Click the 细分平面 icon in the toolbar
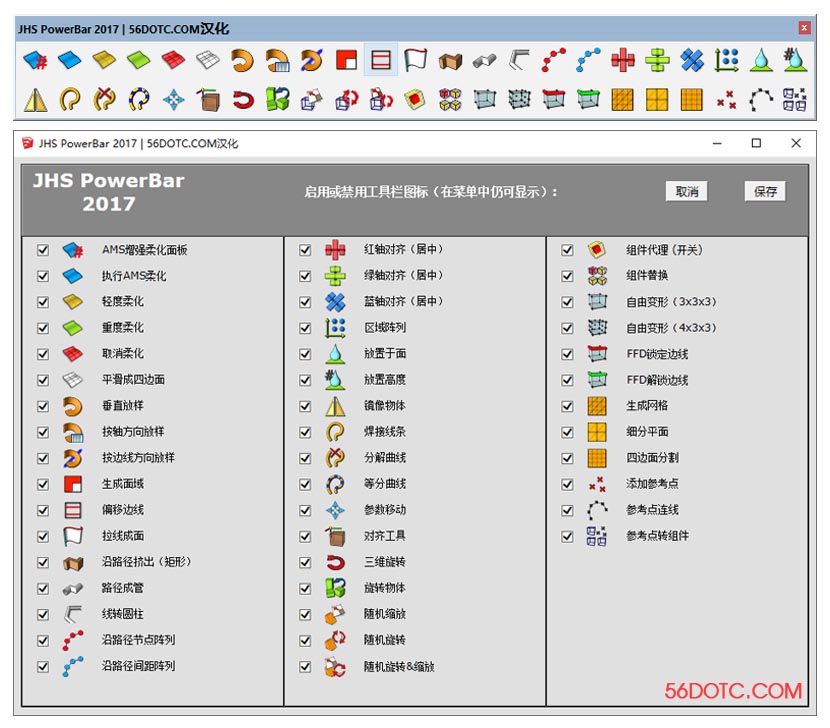 coord(657,99)
